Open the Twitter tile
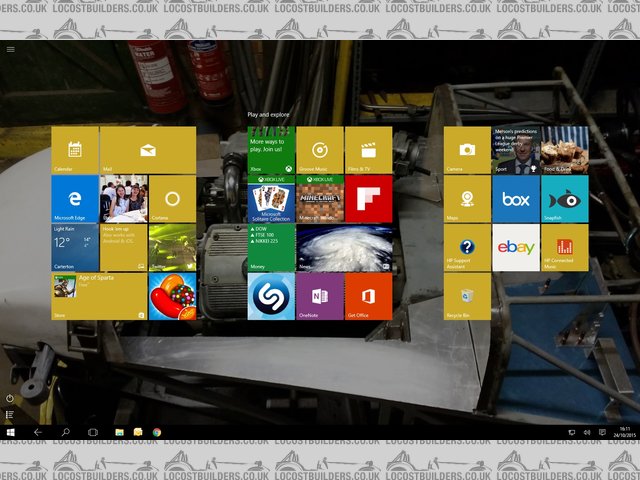Screen dimensions: 640x480 (172, 247)
